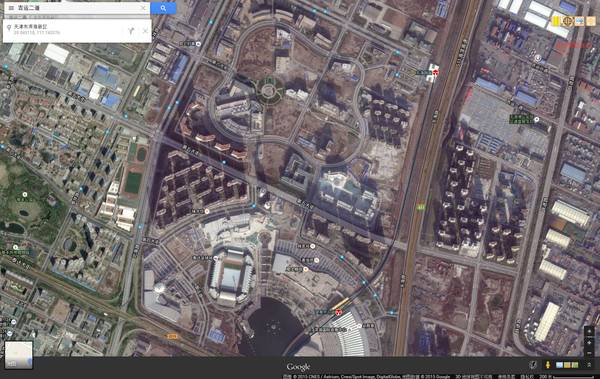
Task: Click the globe icon at top right
Action: [x=567, y=21]
